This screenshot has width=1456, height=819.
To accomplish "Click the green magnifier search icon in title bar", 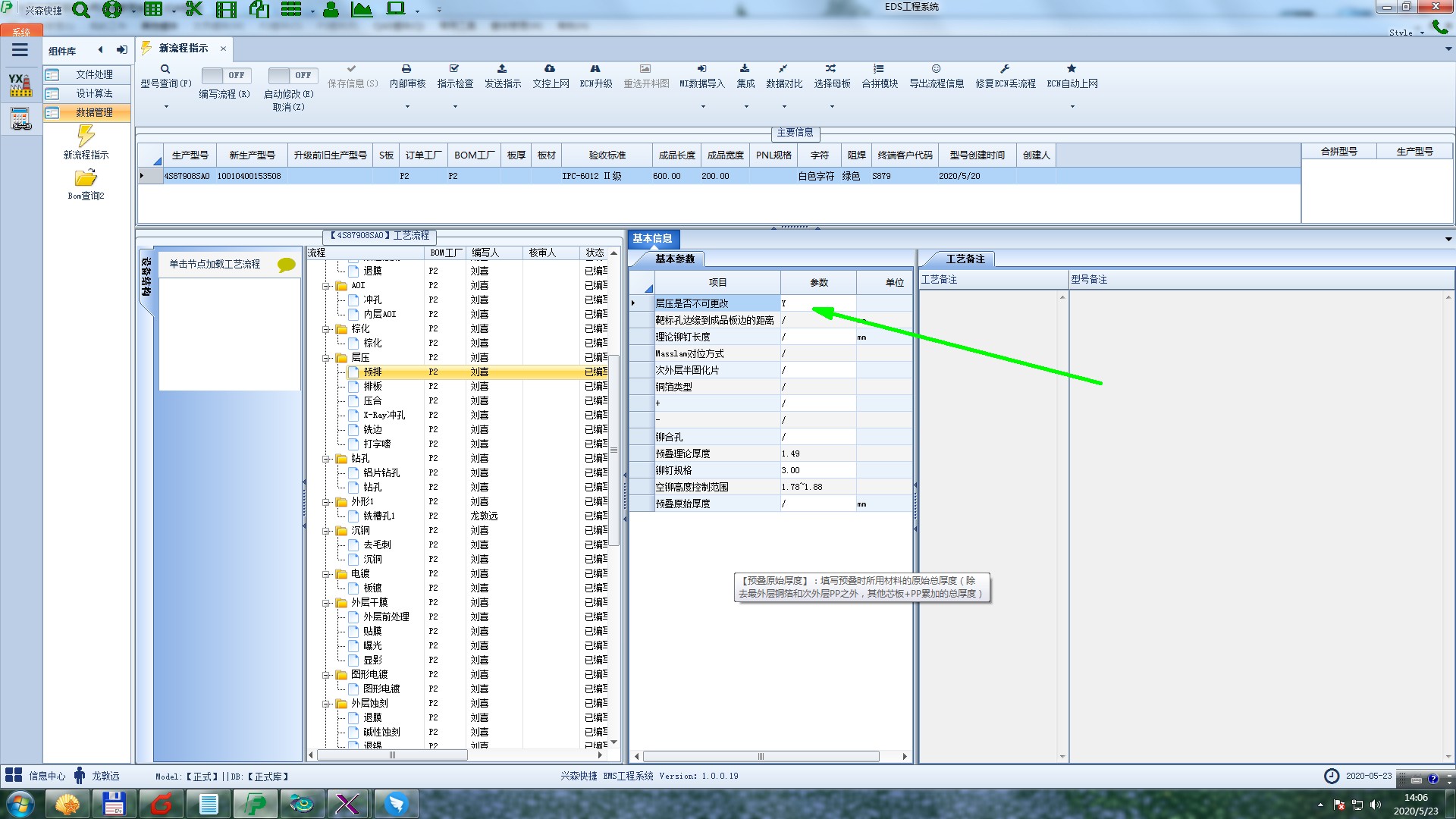I will pyautogui.click(x=81, y=10).
